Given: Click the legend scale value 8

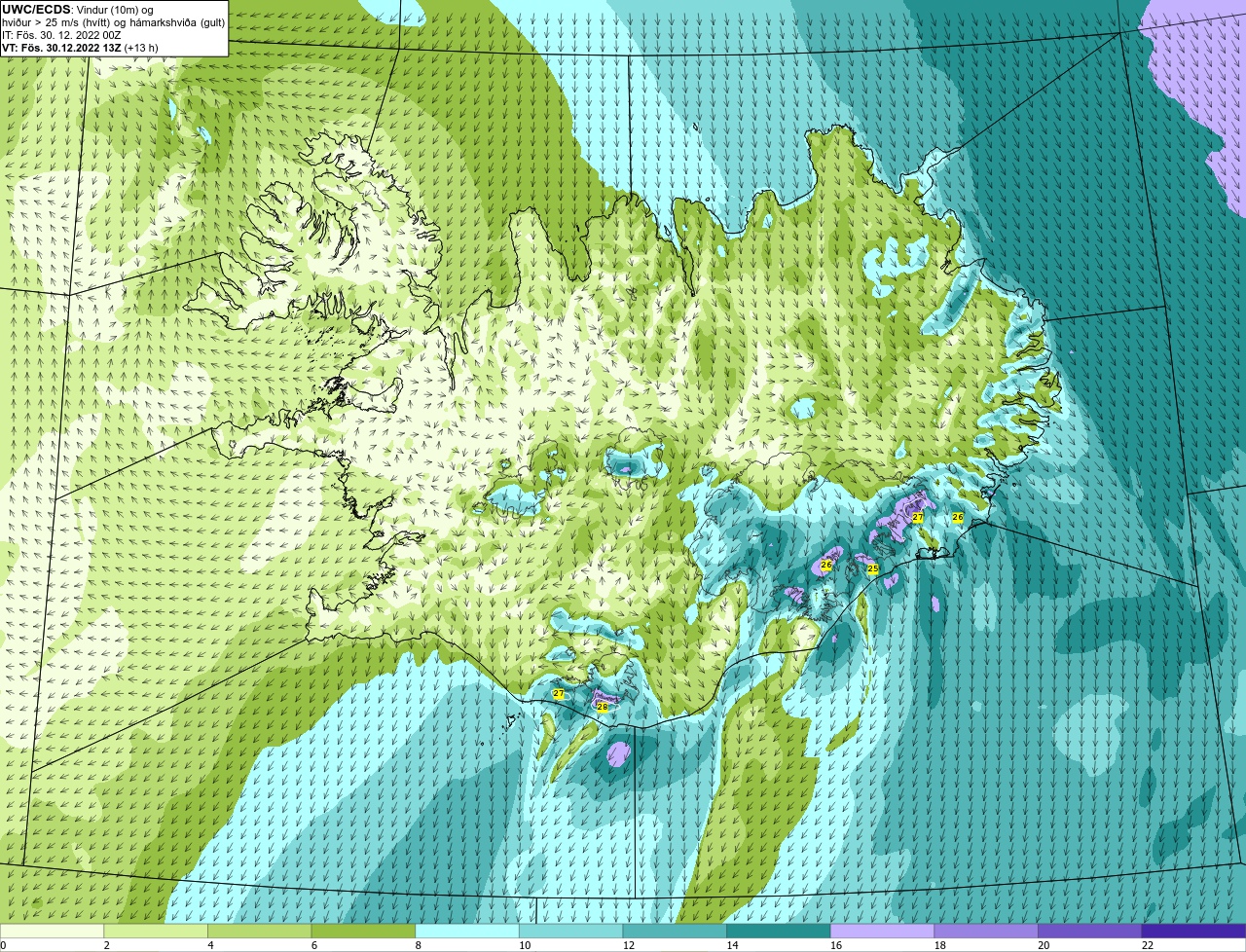Looking at the screenshot, I should 418,945.
